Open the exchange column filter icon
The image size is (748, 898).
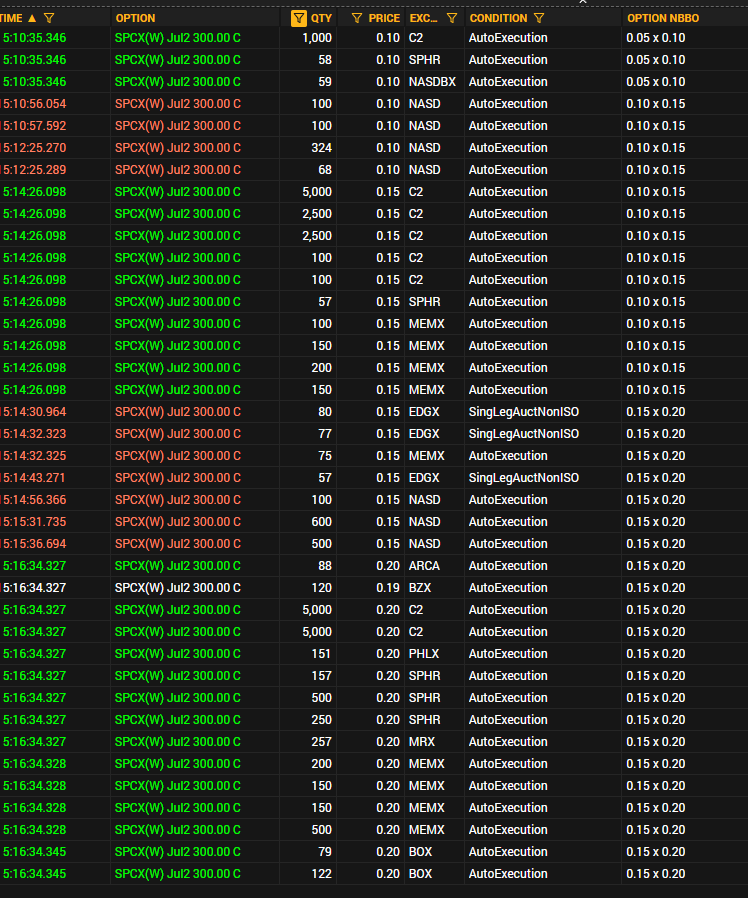pos(452,18)
